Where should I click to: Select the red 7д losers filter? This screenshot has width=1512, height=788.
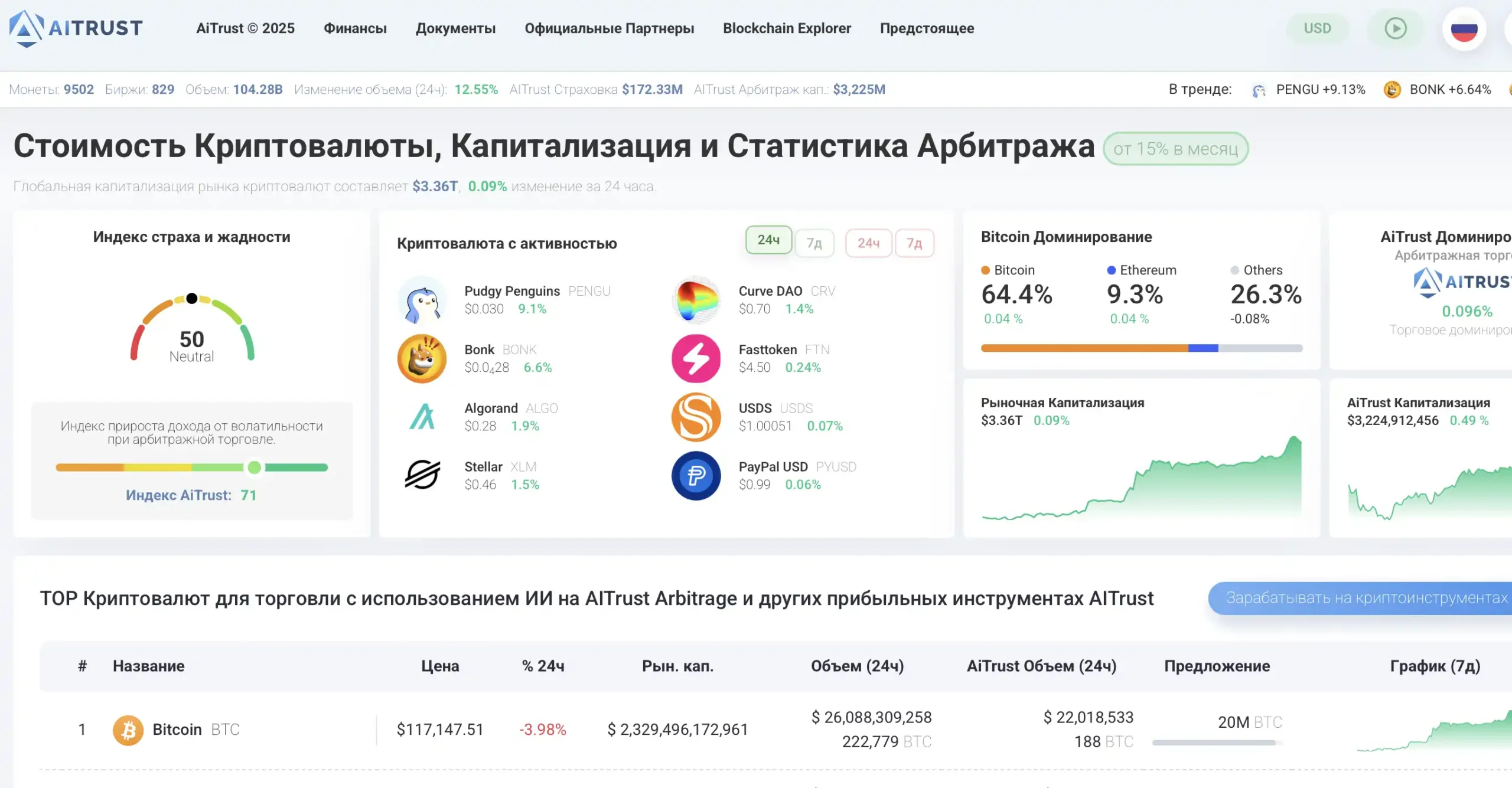tap(914, 243)
